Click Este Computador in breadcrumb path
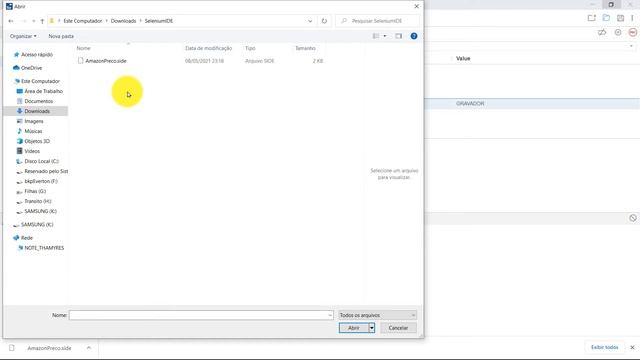 tap(82, 21)
